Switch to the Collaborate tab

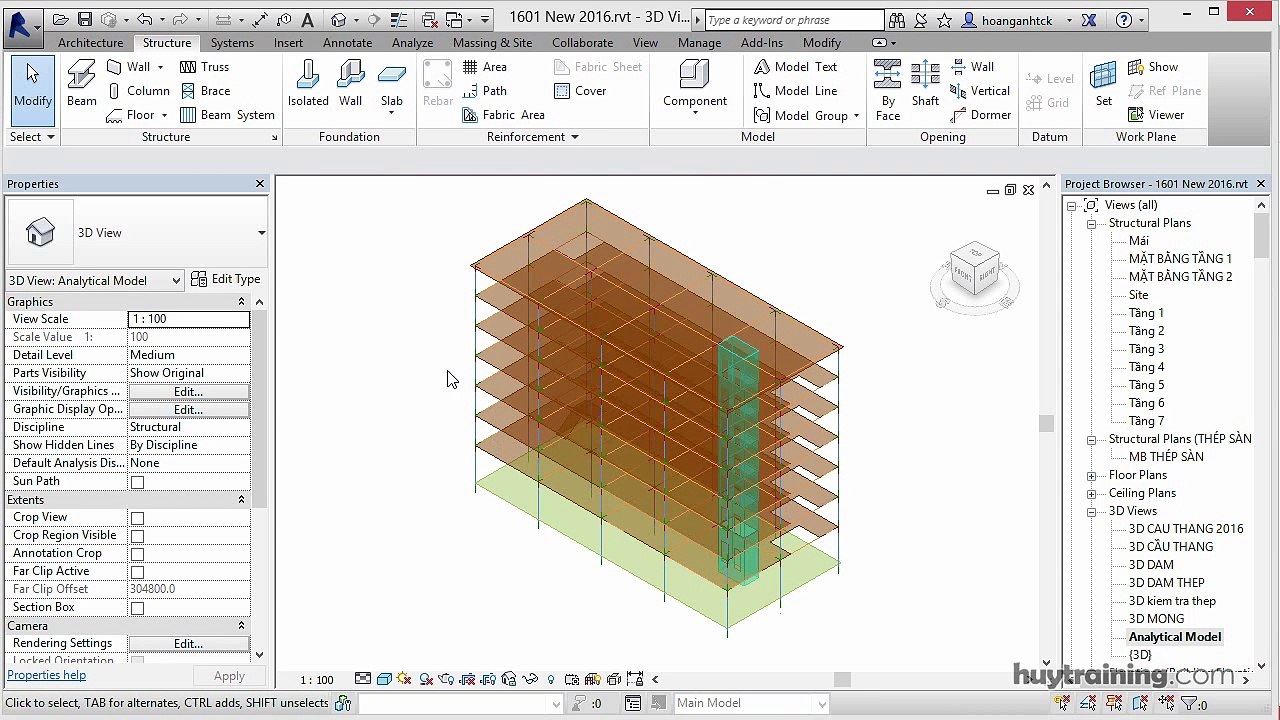tap(582, 43)
